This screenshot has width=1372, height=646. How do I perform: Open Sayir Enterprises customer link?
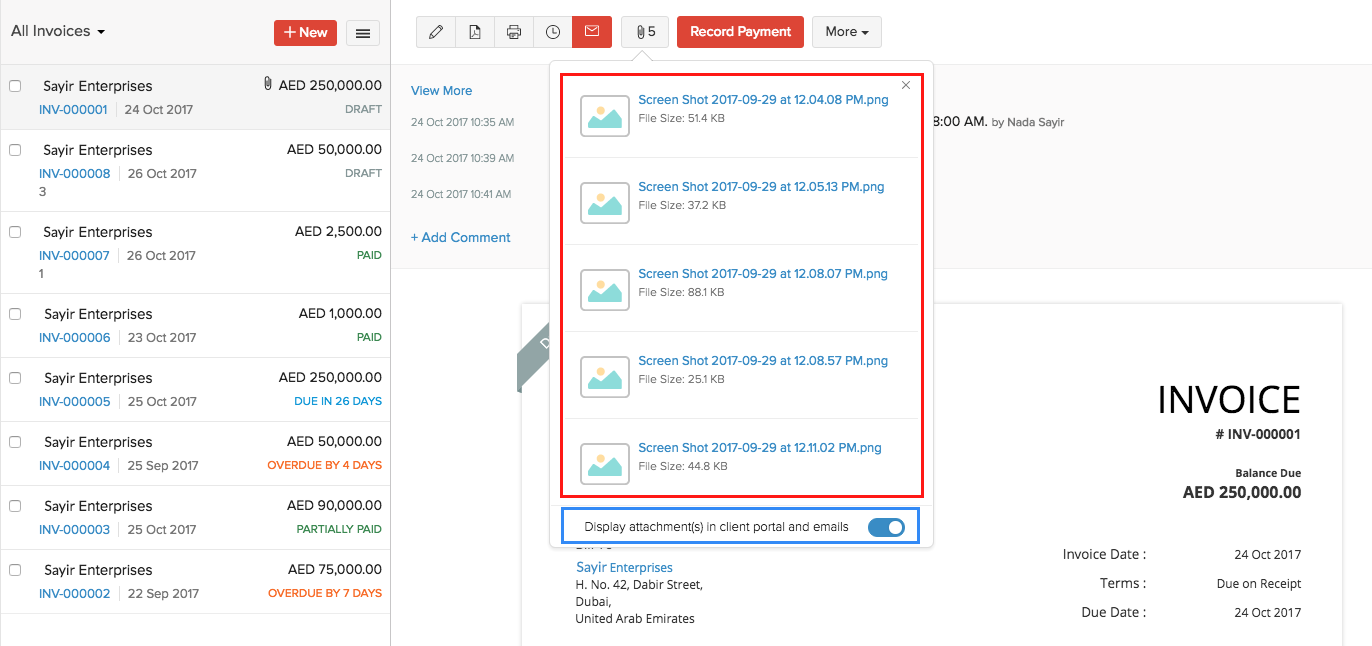coord(624,566)
